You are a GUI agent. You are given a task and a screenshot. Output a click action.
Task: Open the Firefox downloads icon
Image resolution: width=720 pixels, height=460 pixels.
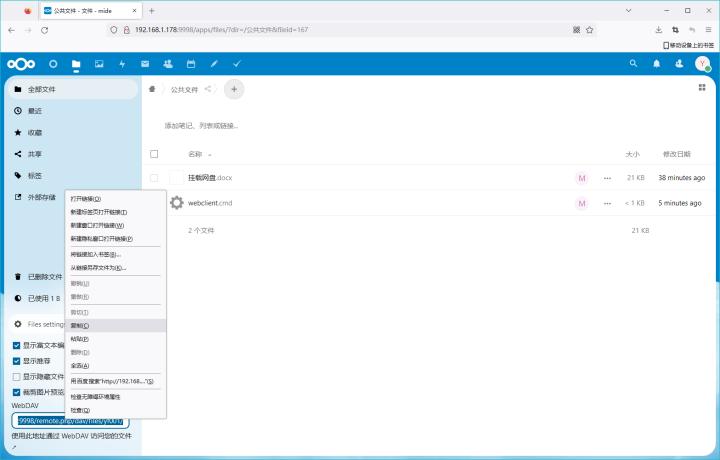(658, 30)
